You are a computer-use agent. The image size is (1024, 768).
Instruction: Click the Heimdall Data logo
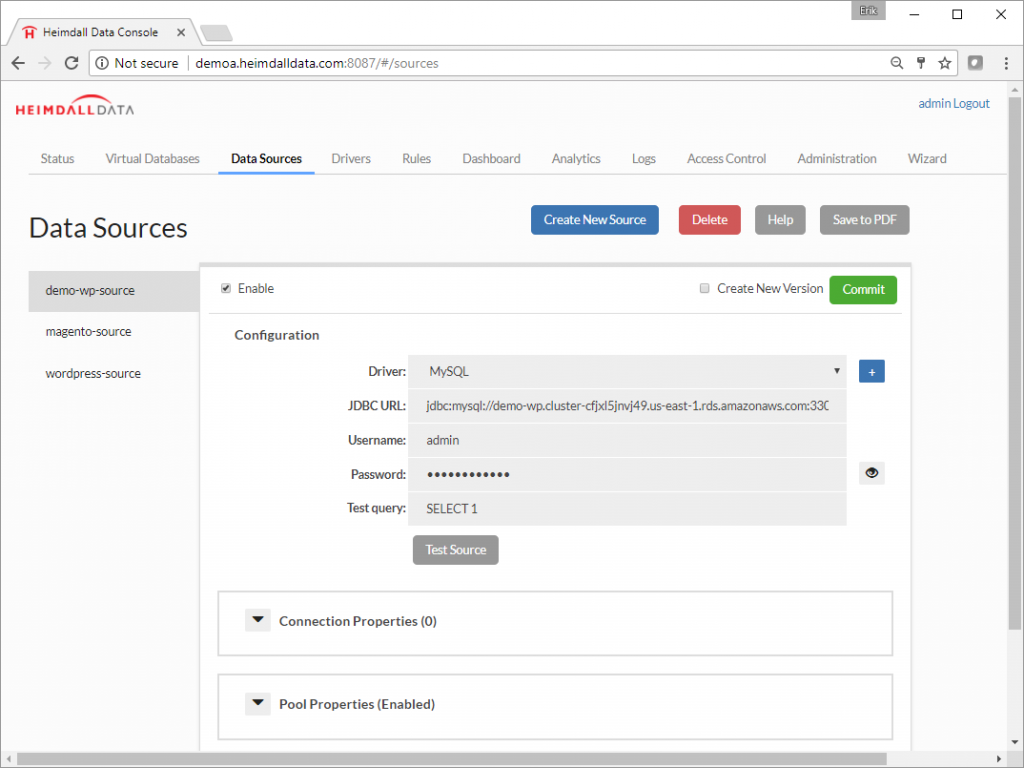coord(74,108)
